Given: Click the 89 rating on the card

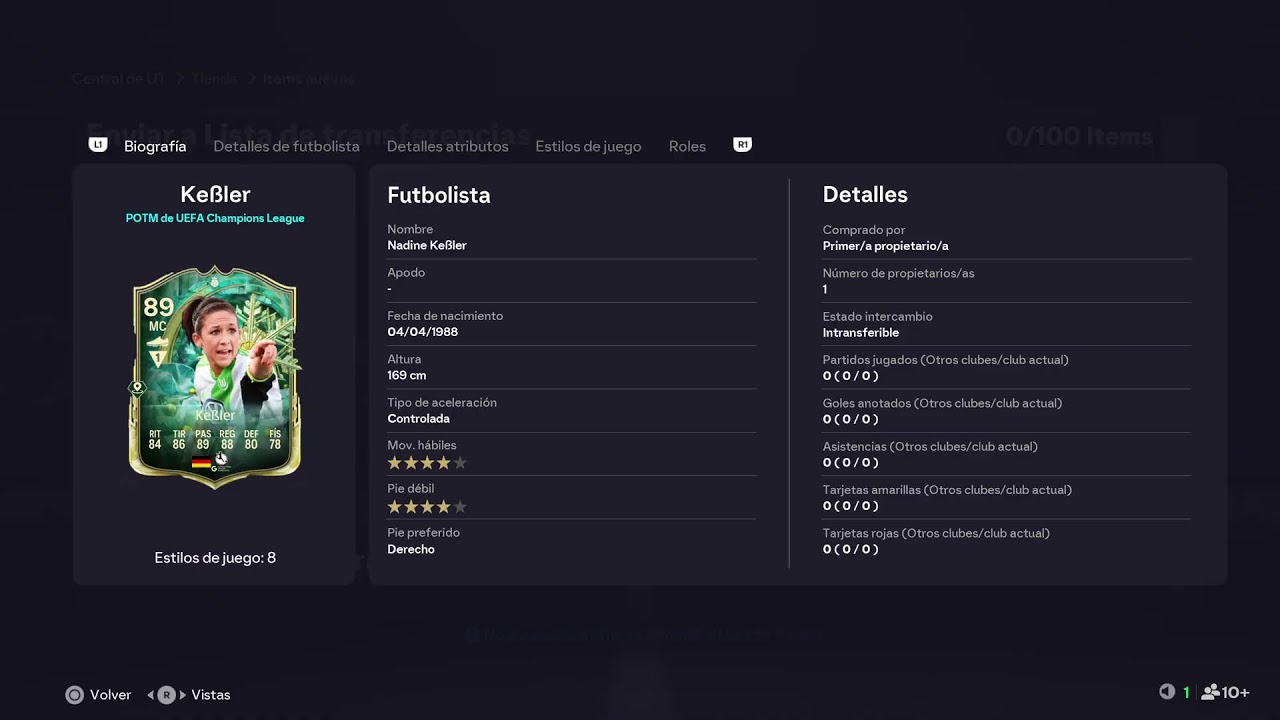Looking at the screenshot, I should (x=158, y=307).
